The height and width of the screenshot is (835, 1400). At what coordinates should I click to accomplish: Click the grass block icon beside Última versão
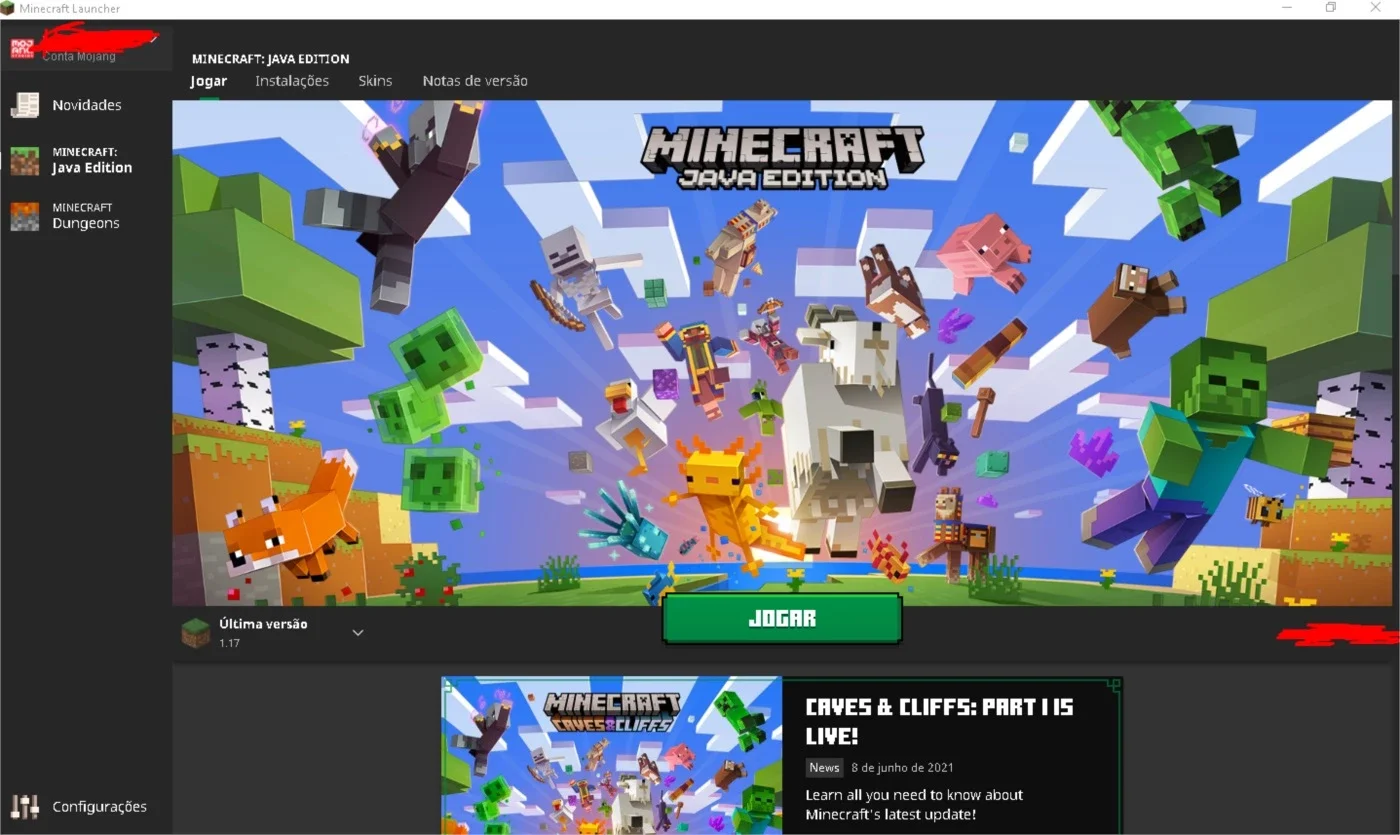pyautogui.click(x=195, y=632)
